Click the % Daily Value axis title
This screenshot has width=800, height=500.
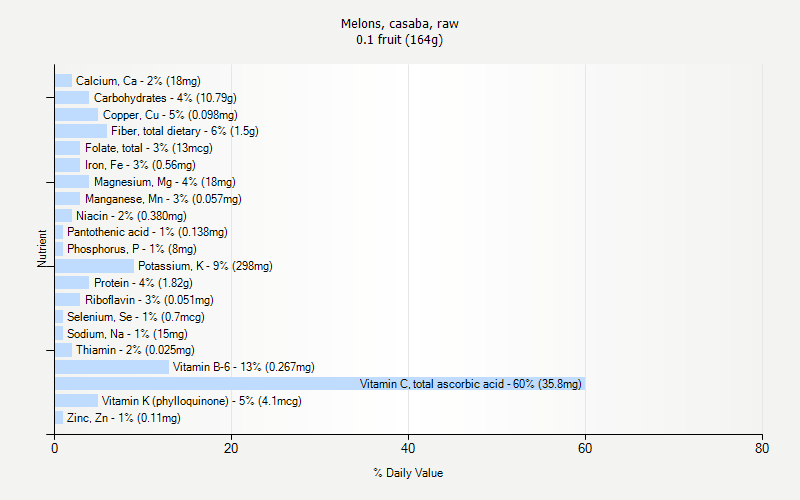(x=408, y=473)
